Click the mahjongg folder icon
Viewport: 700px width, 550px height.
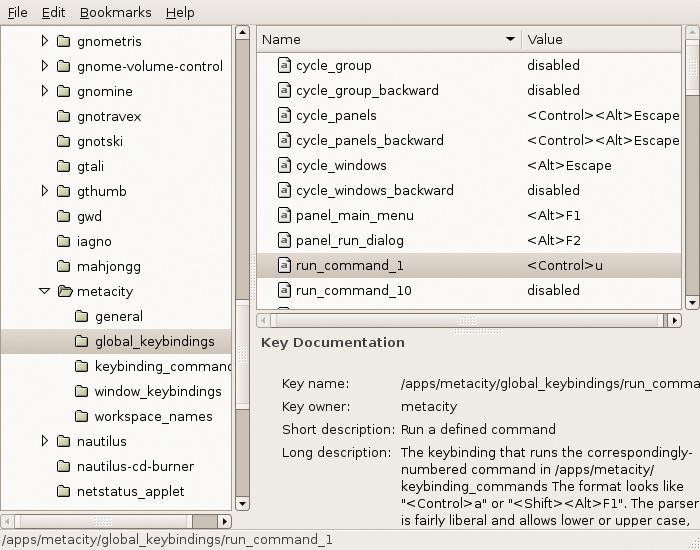pos(64,266)
